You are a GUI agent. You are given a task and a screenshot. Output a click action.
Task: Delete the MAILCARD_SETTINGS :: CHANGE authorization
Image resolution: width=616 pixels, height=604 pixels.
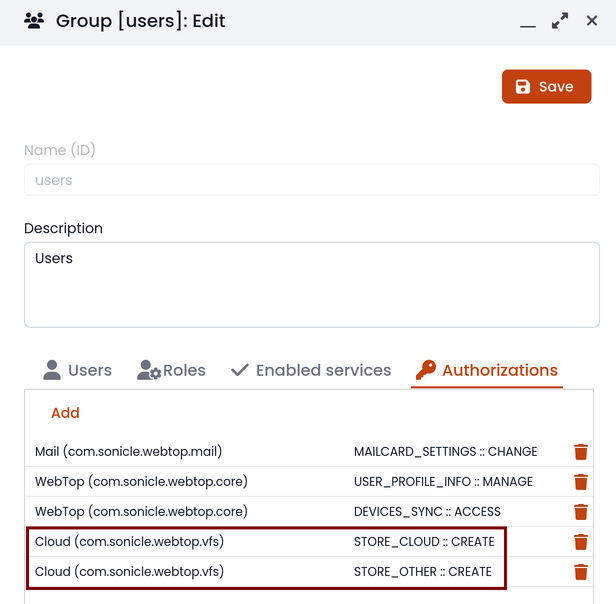[581, 452]
